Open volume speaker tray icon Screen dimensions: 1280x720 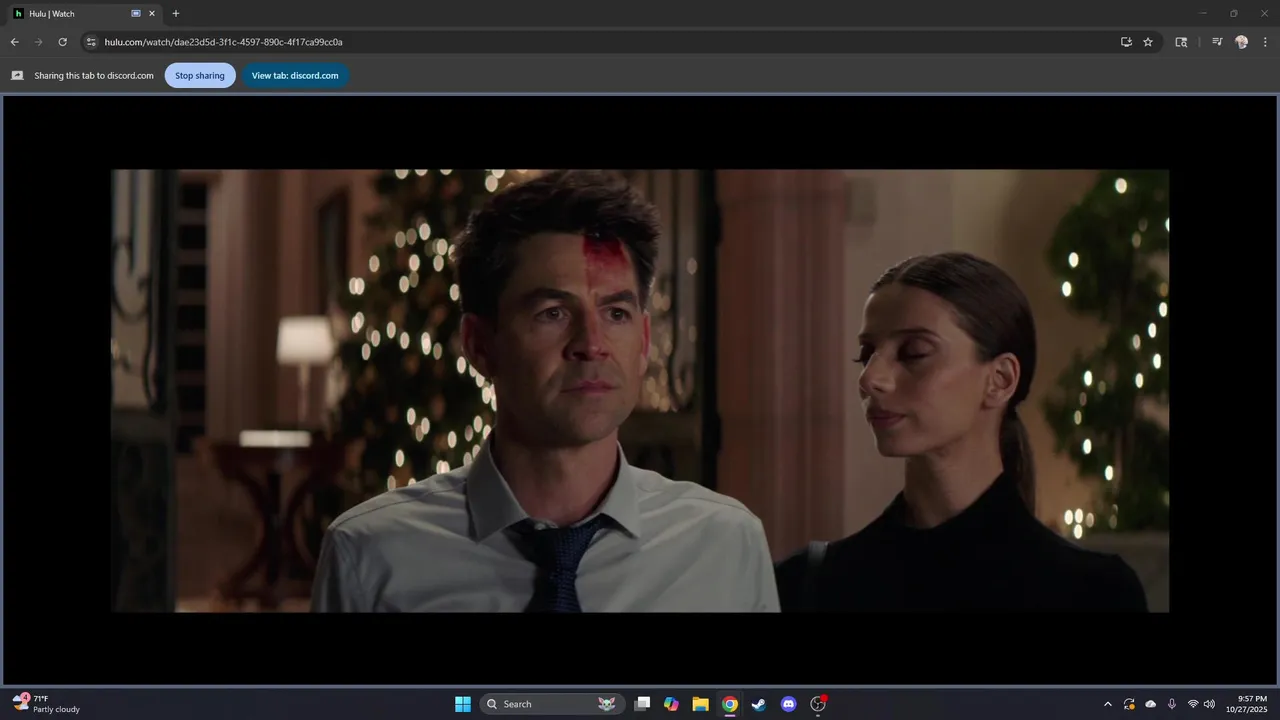1209,704
